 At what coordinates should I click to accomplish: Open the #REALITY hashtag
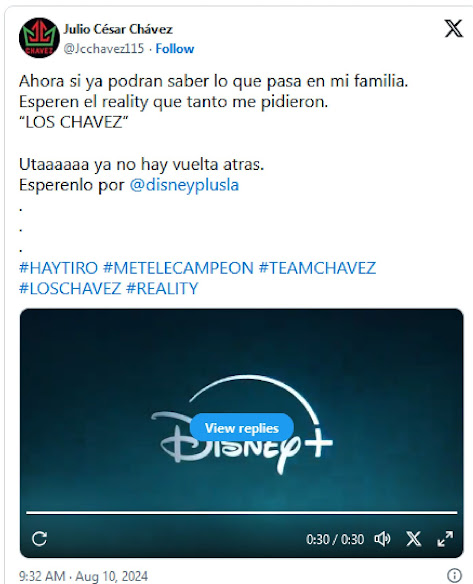[x=162, y=289]
